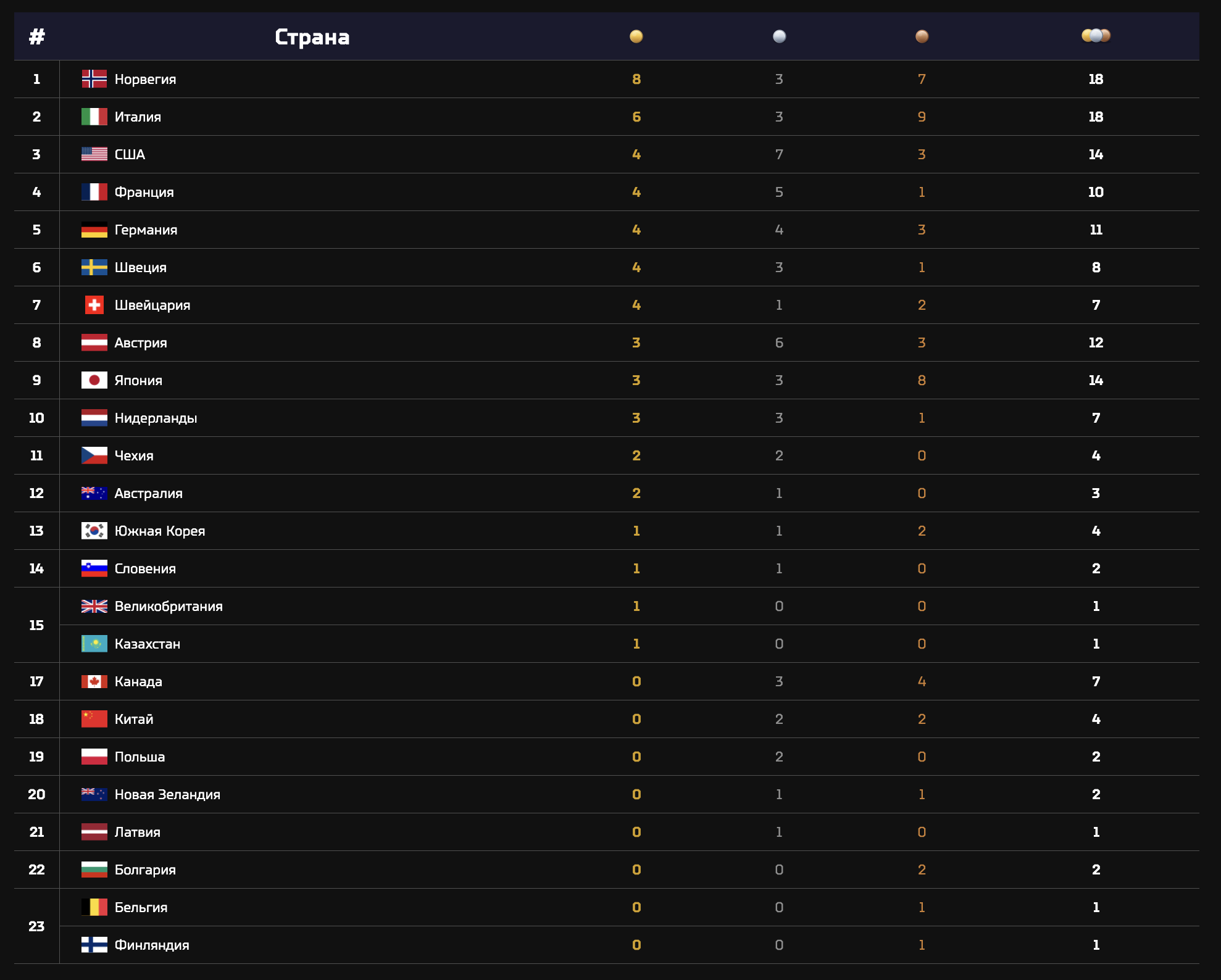The width and height of the screenshot is (1221, 980).
Task: Click the Нидерланды country name
Action: click(156, 418)
